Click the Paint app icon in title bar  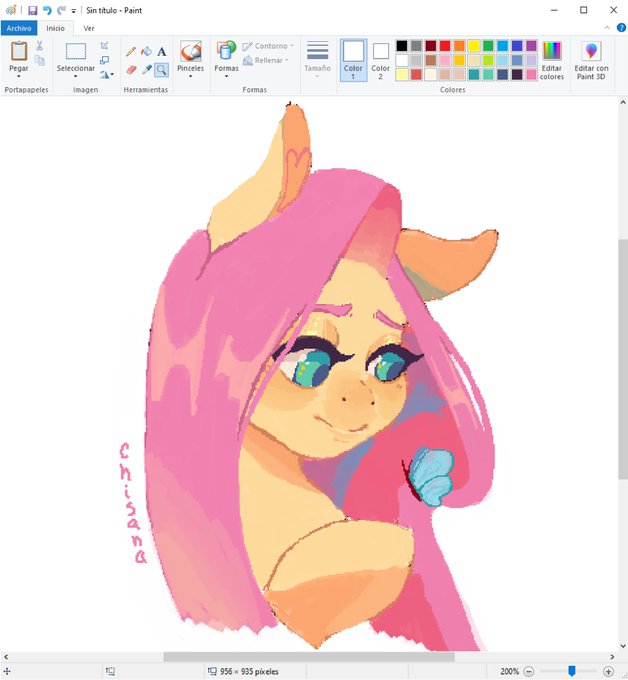[x=11, y=10]
